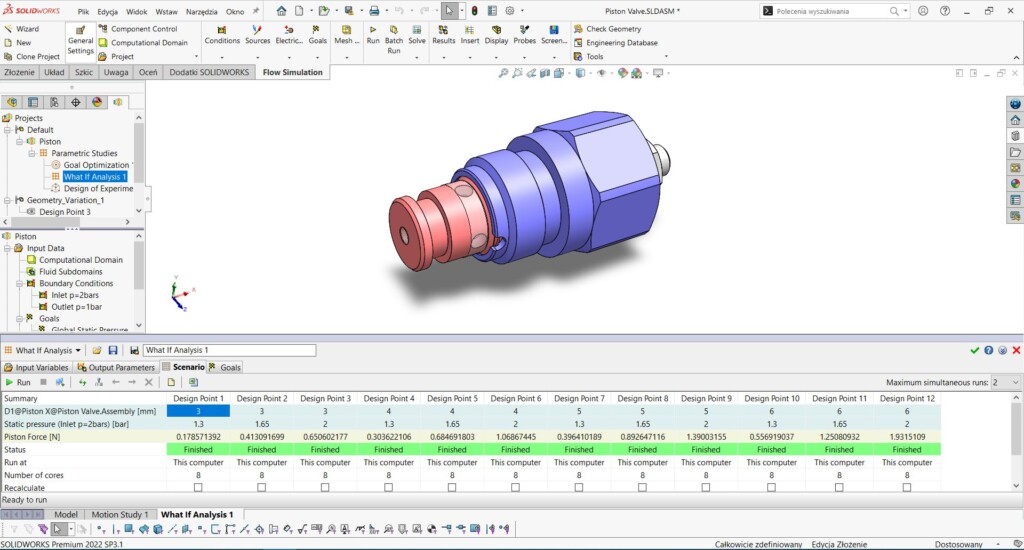Enable Recalculate for Design Point 5
Image resolution: width=1024 pixels, height=550 pixels.
pyautogui.click(x=452, y=488)
